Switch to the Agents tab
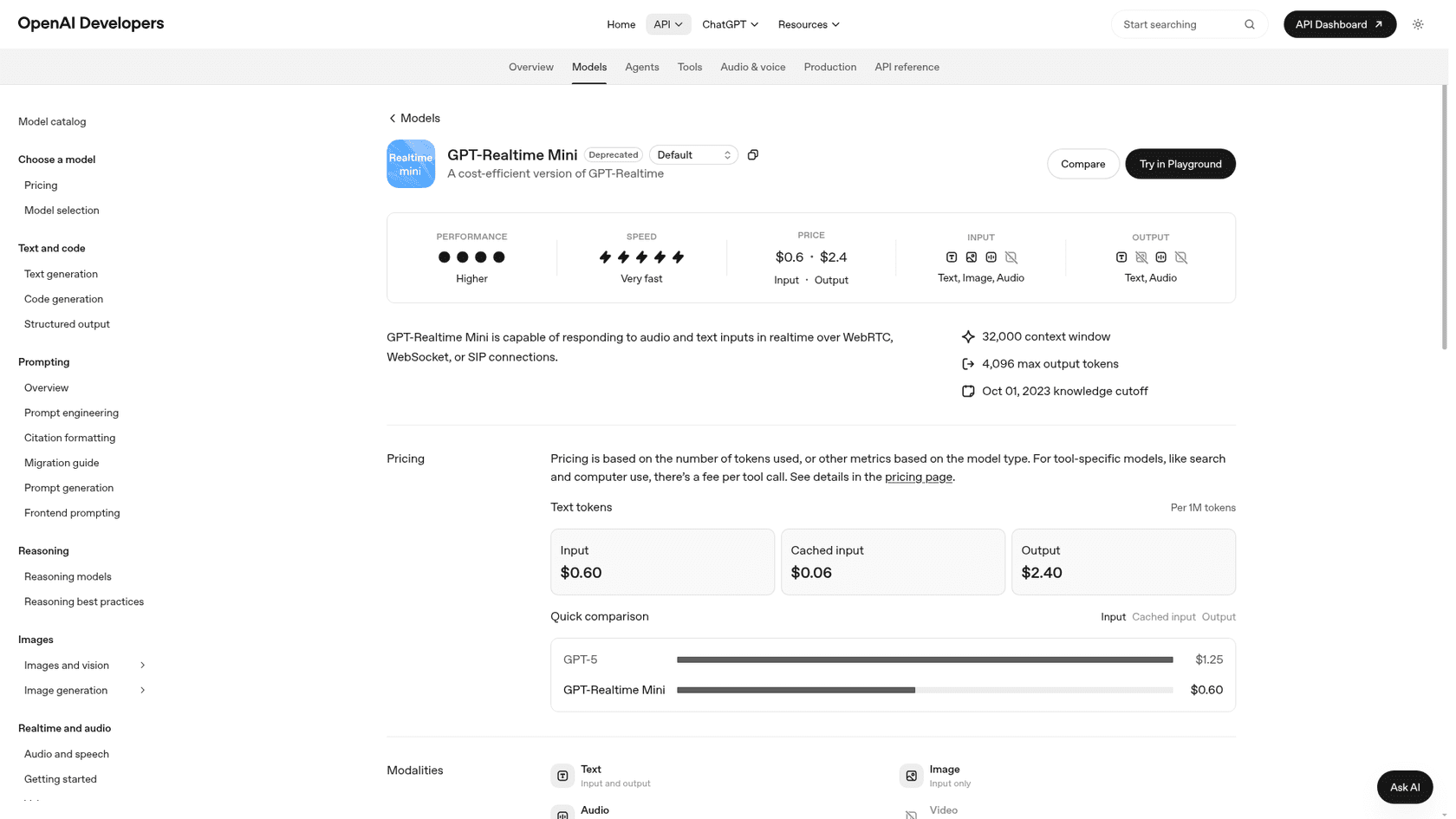The width and height of the screenshot is (1456, 819). click(641, 67)
